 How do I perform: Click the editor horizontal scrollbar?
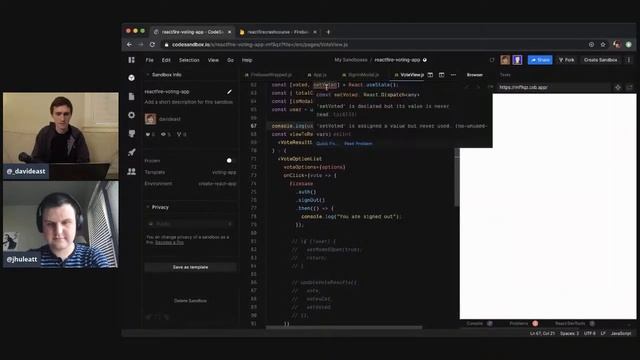344,327
